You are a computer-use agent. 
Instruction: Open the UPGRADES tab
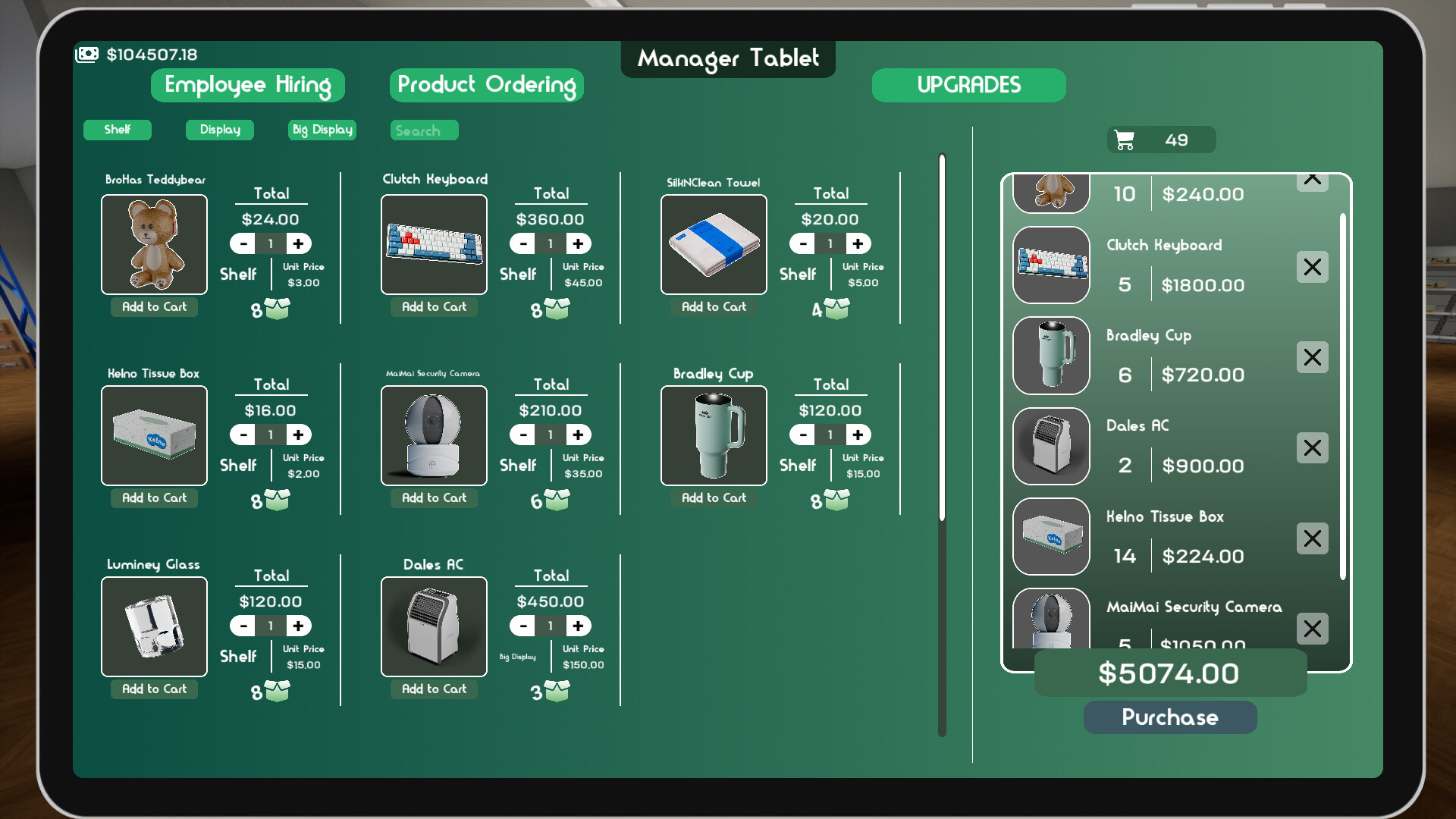968,85
